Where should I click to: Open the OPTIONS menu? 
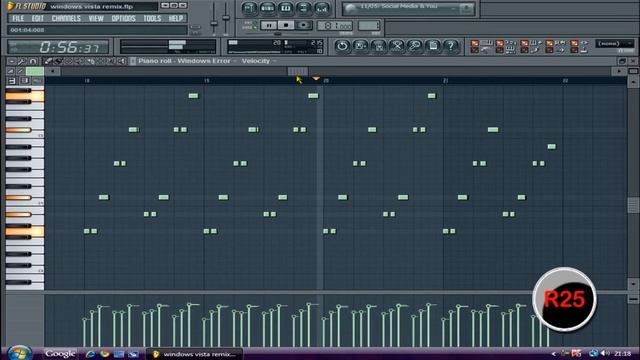123,18
